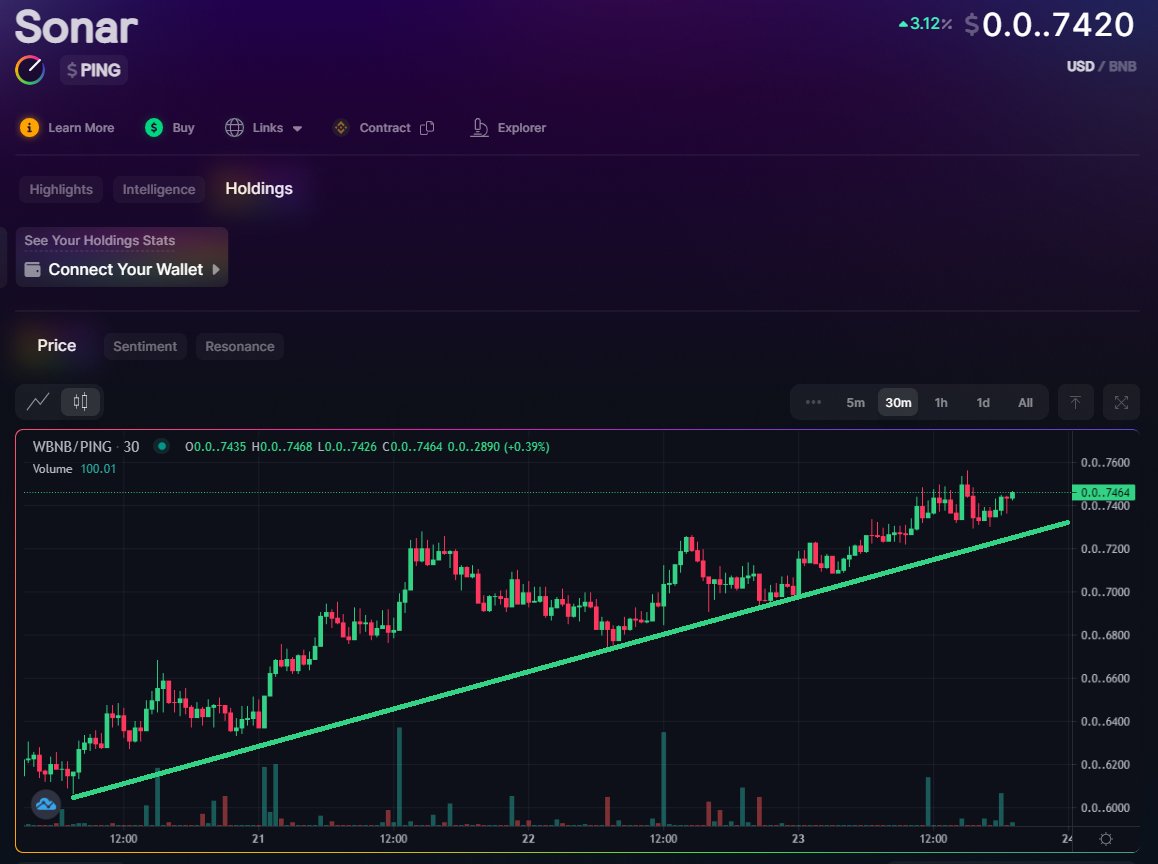Switch to the line chart view icon
1158x864 pixels.
tap(38, 402)
